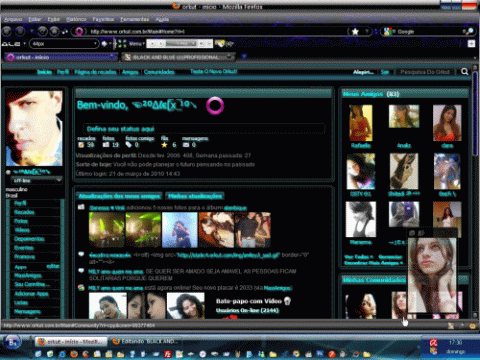Click the Google search magnifier icon
The image size is (480, 360).
pos(470,31)
